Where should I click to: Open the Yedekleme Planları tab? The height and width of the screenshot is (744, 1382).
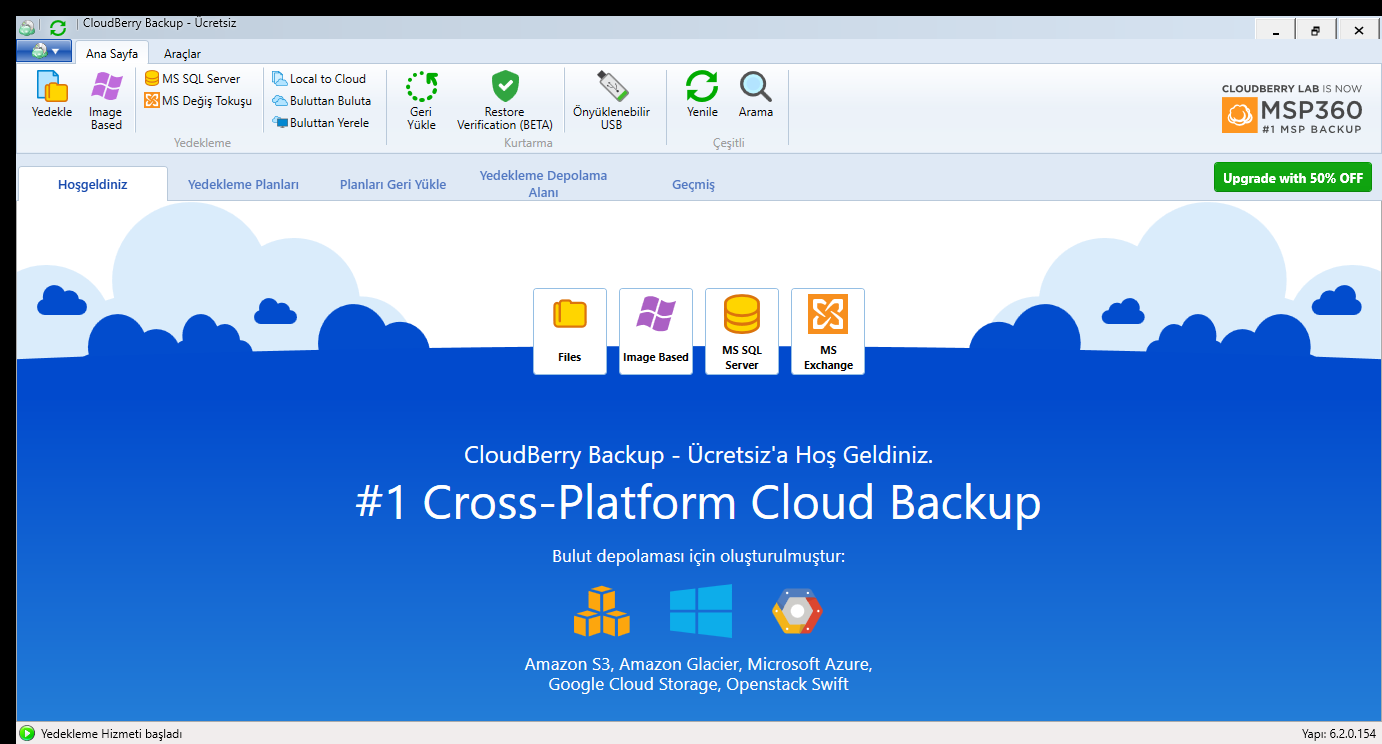point(244,185)
